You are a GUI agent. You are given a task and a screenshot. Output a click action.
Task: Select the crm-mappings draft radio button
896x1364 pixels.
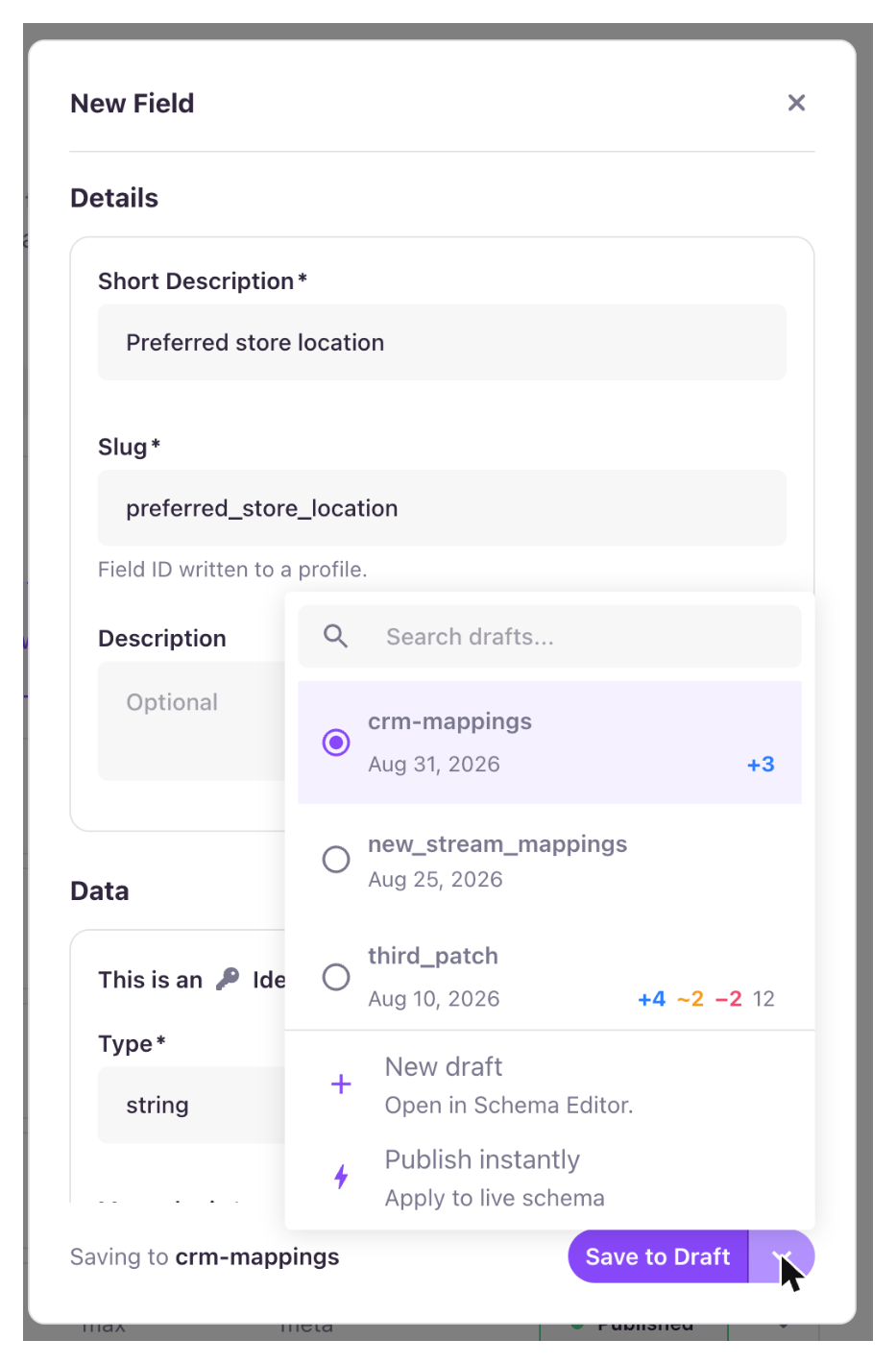(336, 743)
